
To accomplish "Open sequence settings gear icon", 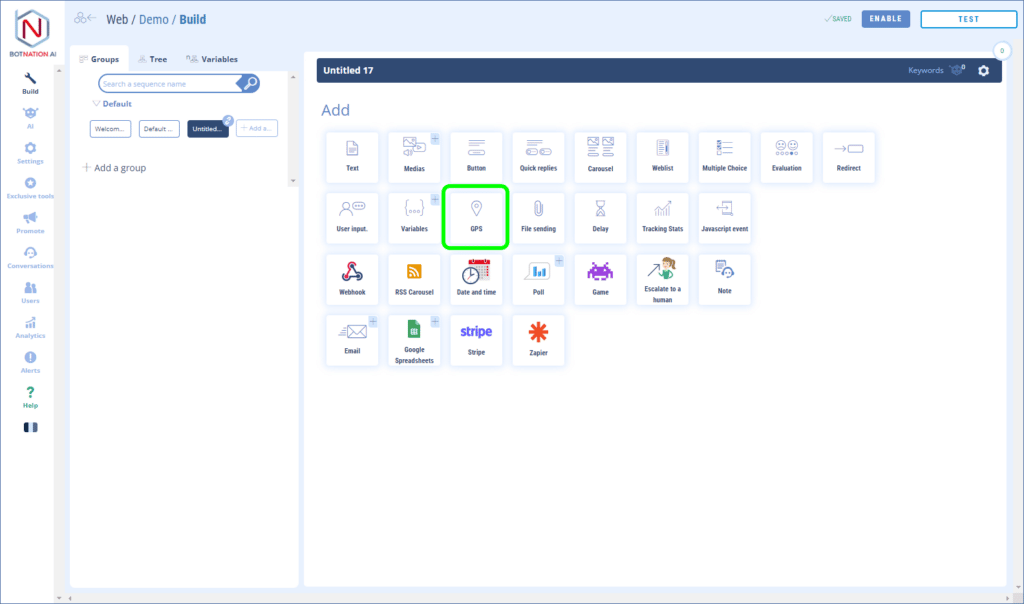I will point(984,71).
